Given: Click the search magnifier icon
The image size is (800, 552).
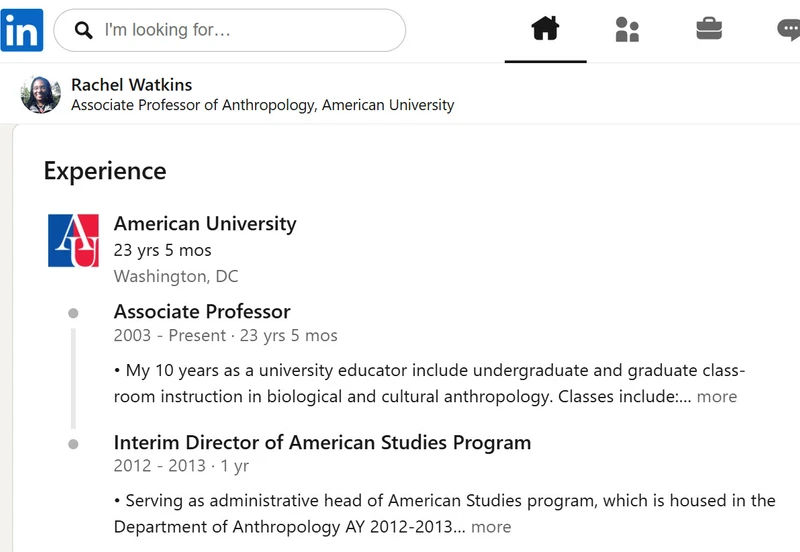Looking at the screenshot, I should coord(84,30).
